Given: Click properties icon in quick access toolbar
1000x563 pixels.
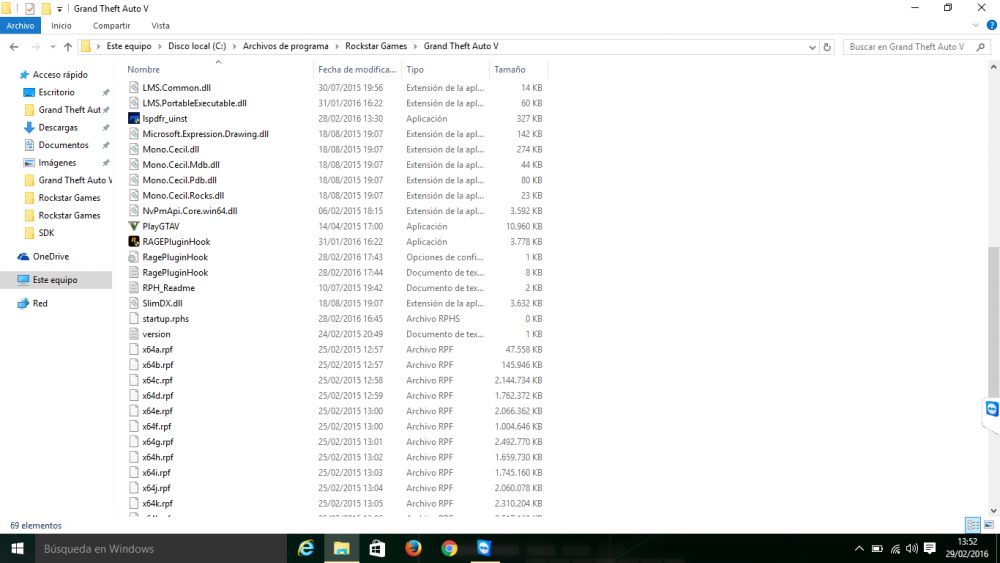Looking at the screenshot, I should point(29,8).
